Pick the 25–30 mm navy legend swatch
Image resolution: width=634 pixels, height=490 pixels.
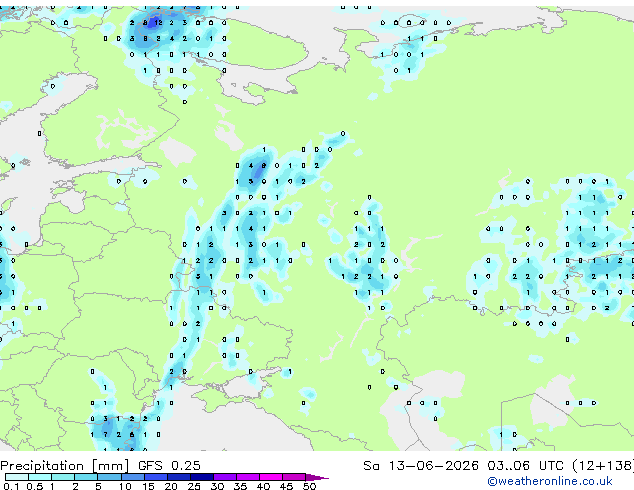[x=201, y=477]
